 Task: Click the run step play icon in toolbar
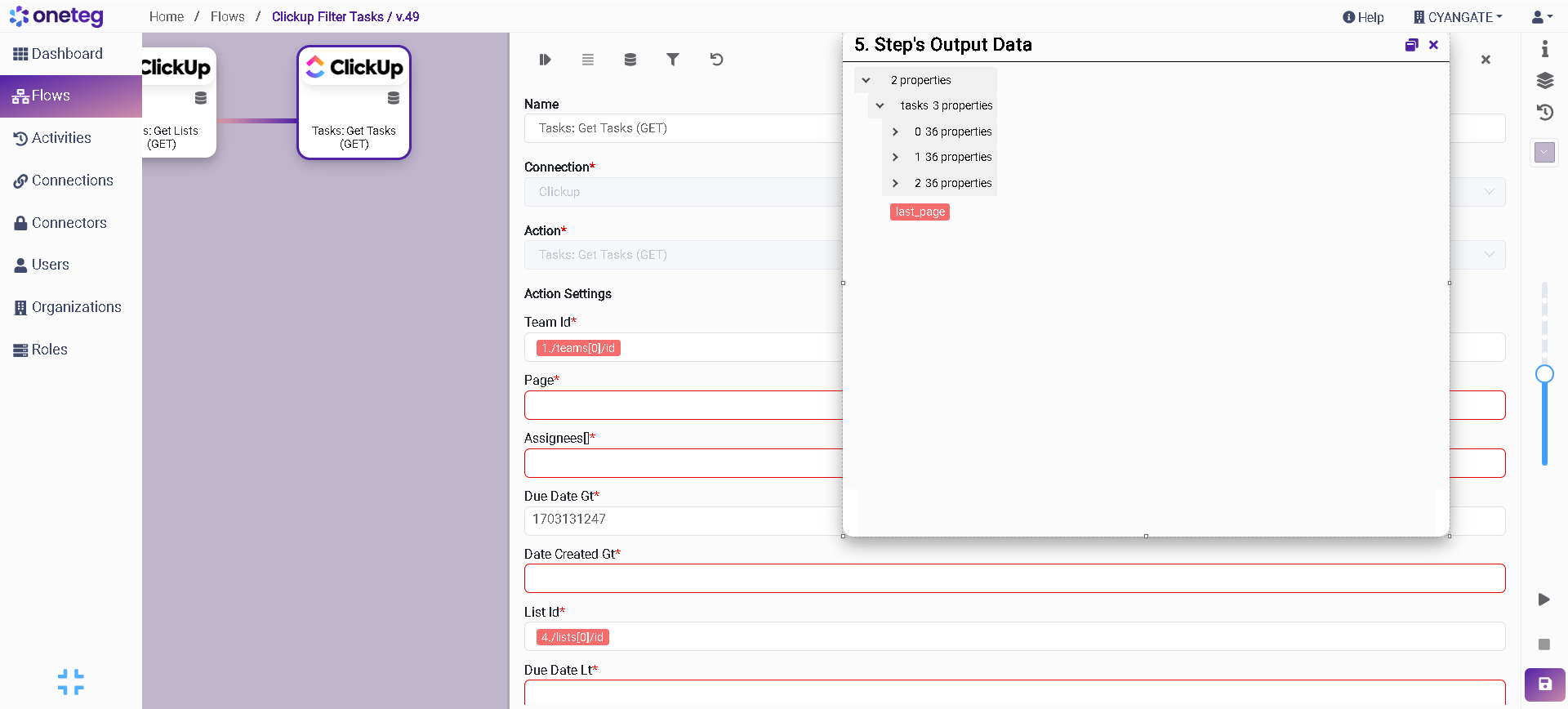(x=545, y=60)
